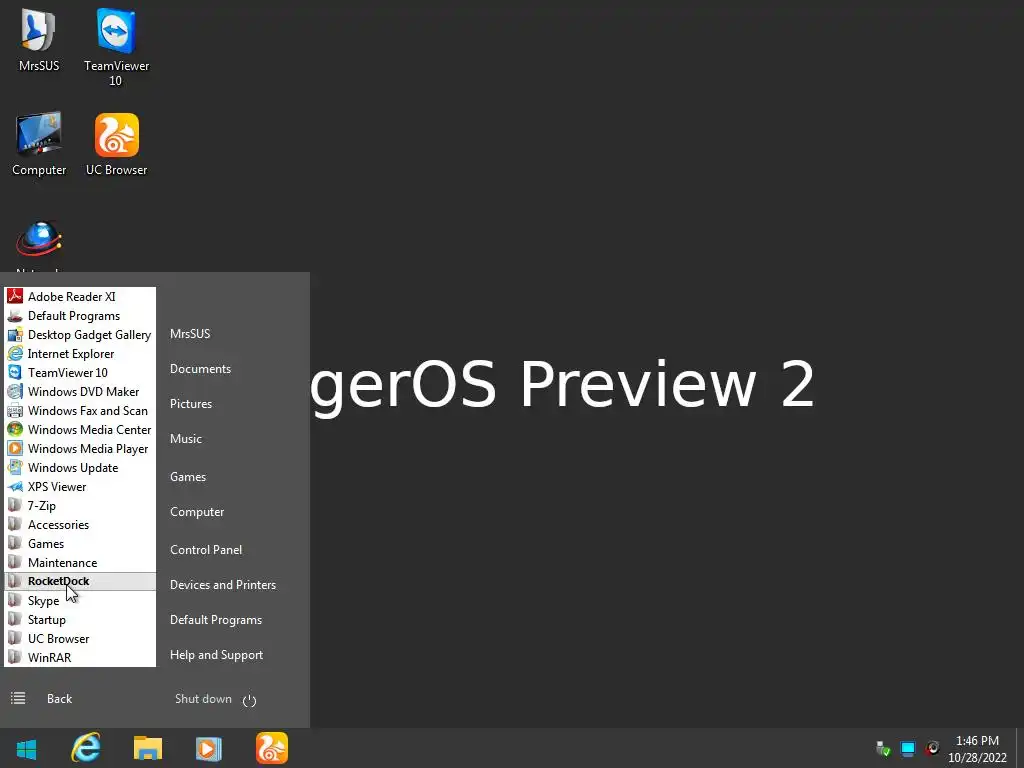This screenshot has width=1024, height=768.
Task: Open Windows Media Player from the programs list
Action: pos(80,449)
